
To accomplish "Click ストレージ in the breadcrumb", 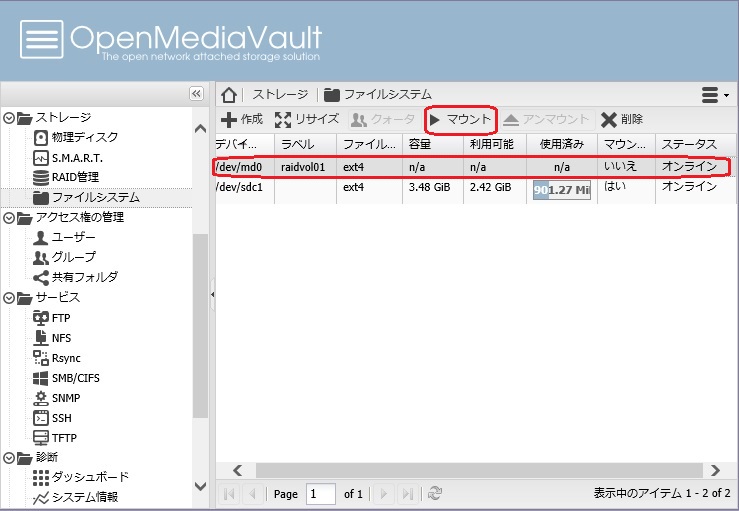I will pos(280,95).
